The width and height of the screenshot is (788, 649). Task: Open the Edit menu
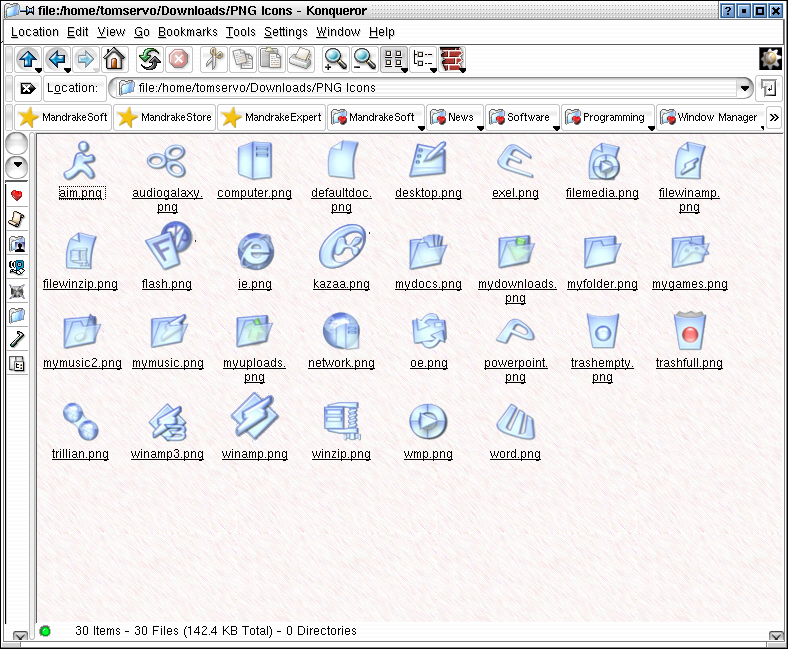[77, 32]
